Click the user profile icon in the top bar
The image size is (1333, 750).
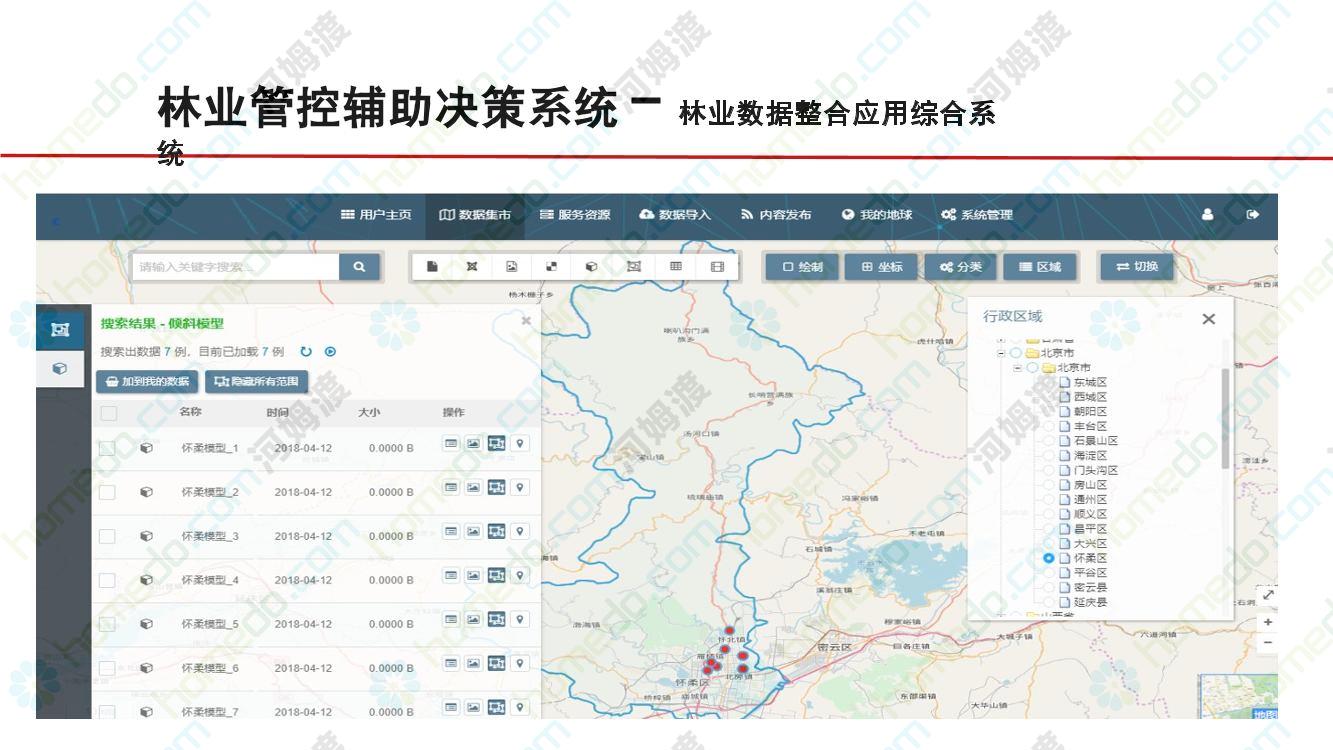[1207, 215]
